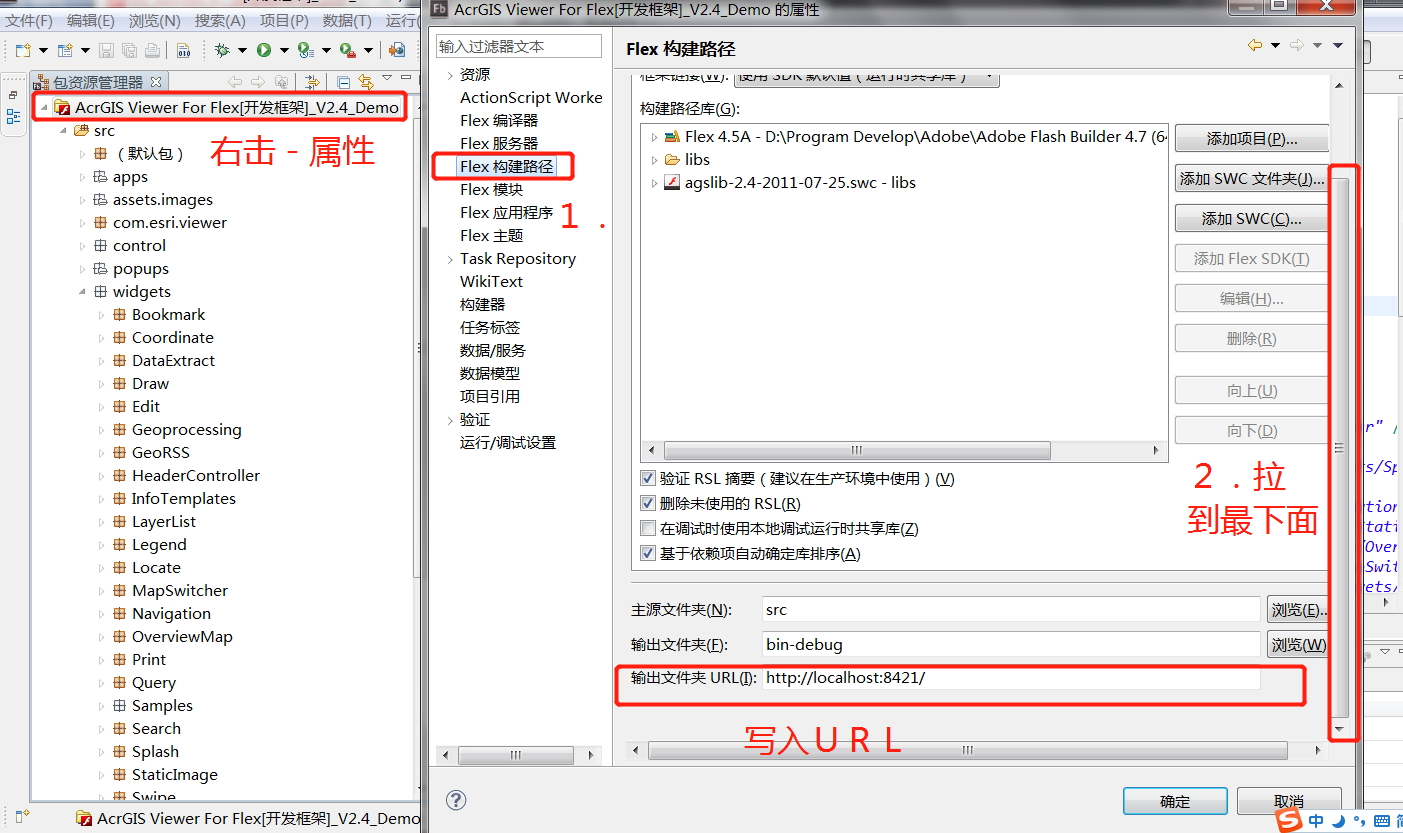Open the 文件(F) menu
The width and height of the screenshot is (1403, 833).
click(x=30, y=20)
